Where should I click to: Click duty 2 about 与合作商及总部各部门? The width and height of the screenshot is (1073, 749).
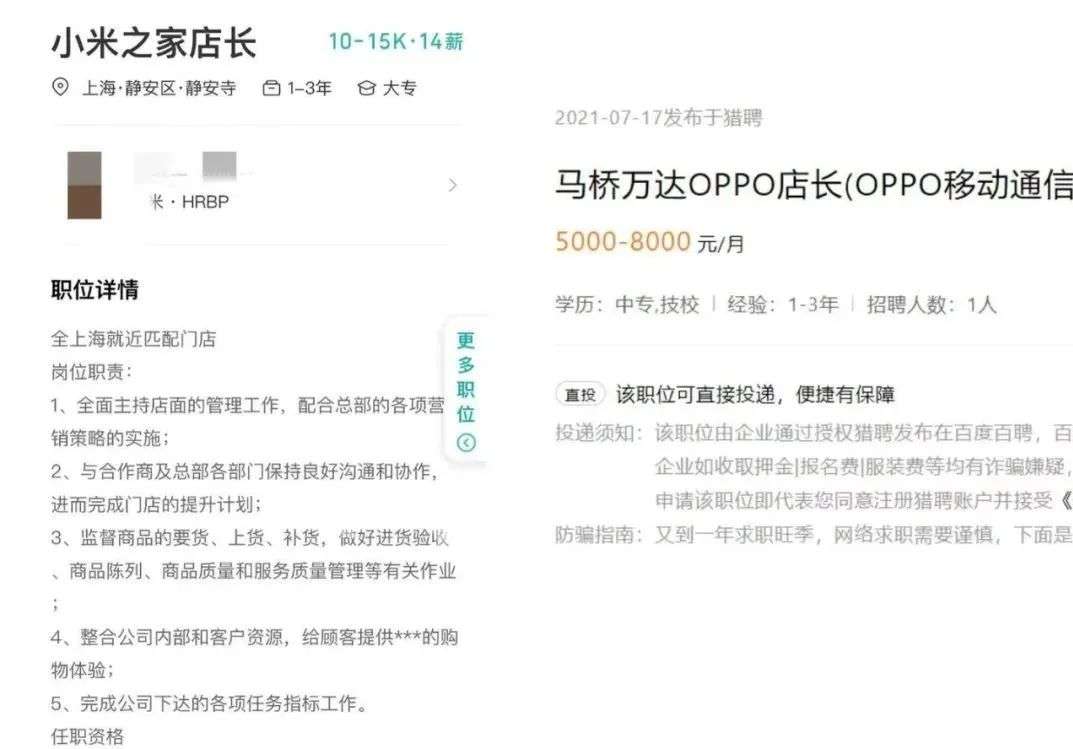point(244,488)
